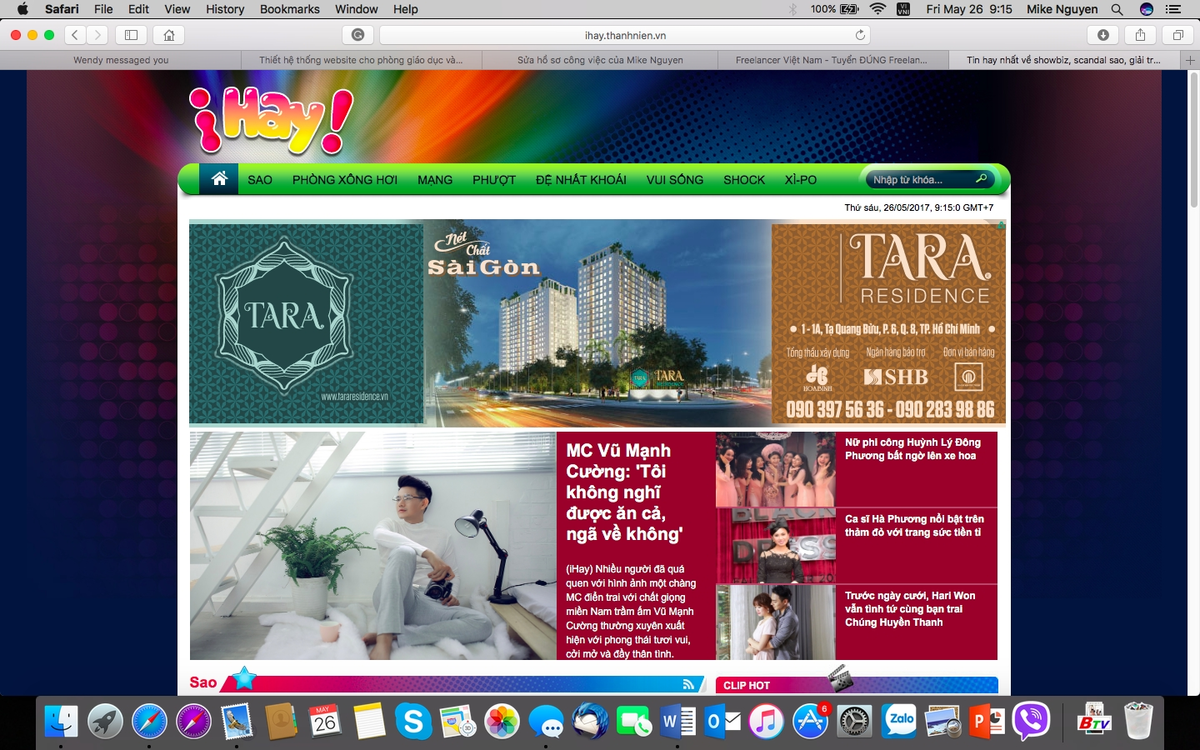Viewport: 1200px width, 750px height.
Task: Open Siri from the menu bar
Action: coord(1146,9)
